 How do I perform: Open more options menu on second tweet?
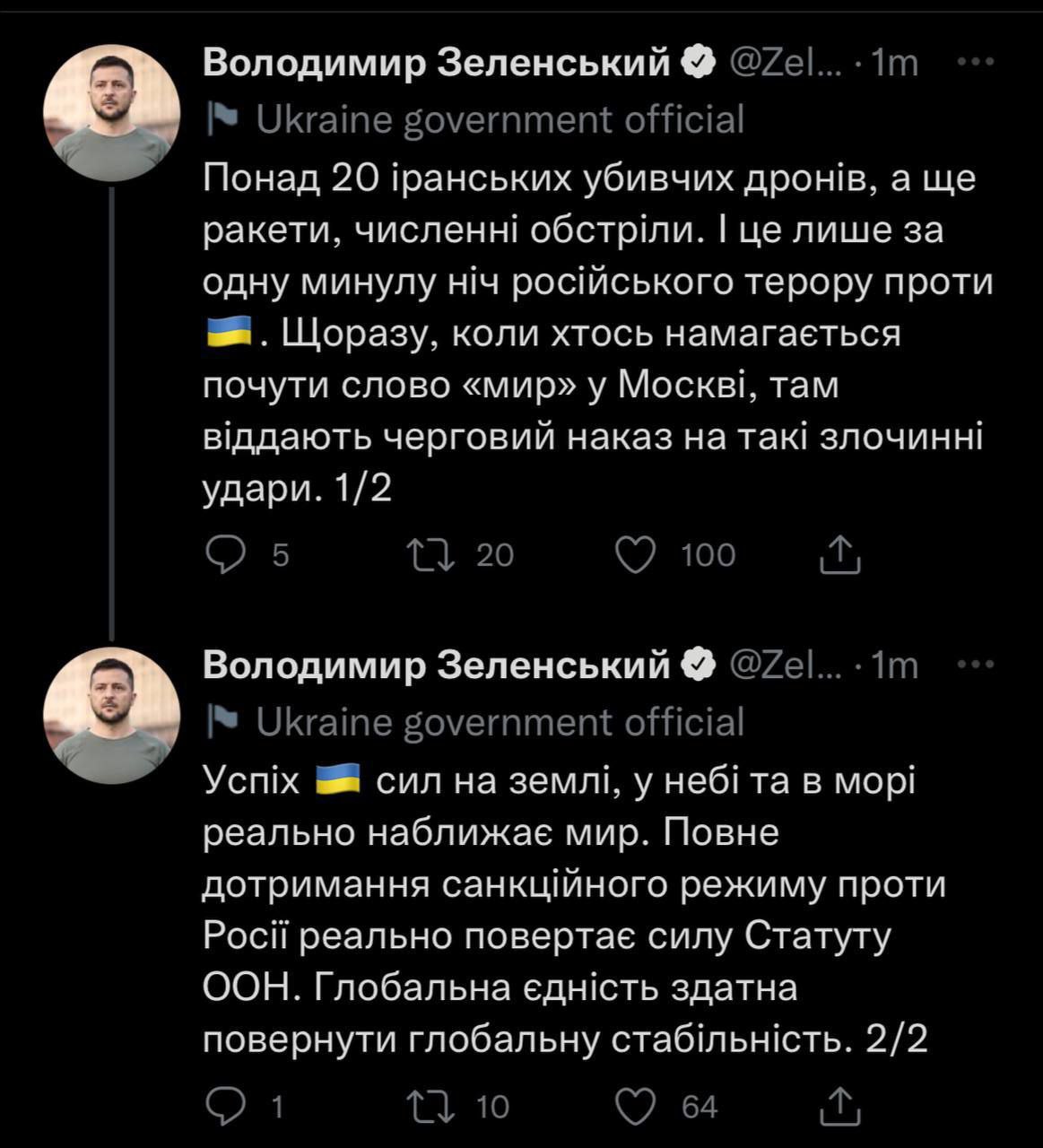[x=978, y=665]
